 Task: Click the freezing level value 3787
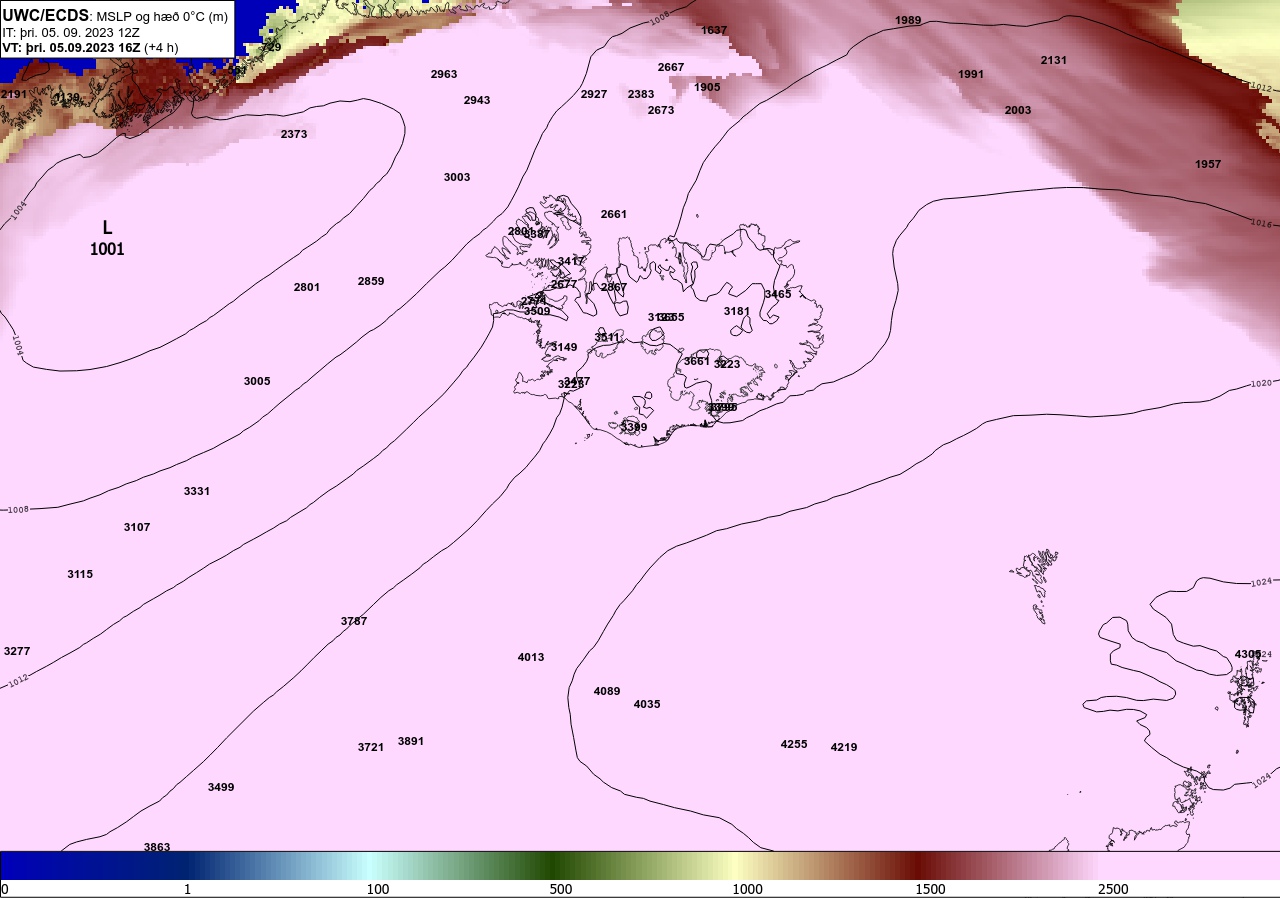[354, 621]
